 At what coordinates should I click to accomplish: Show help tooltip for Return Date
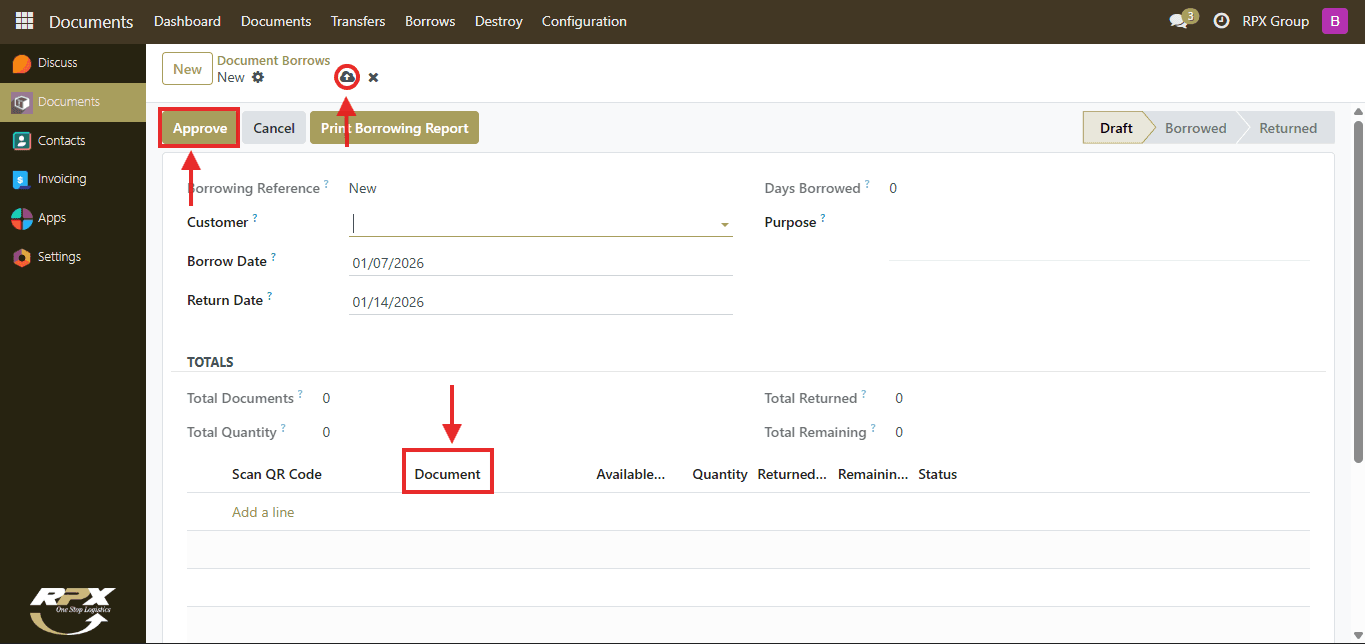[270, 296]
